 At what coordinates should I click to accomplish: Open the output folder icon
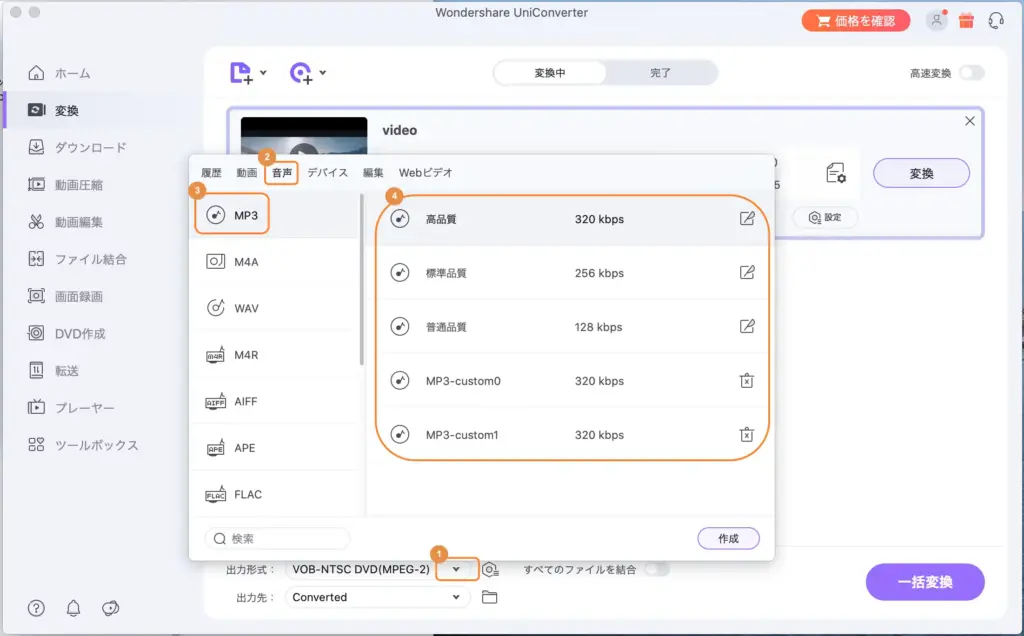coord(489,597)
